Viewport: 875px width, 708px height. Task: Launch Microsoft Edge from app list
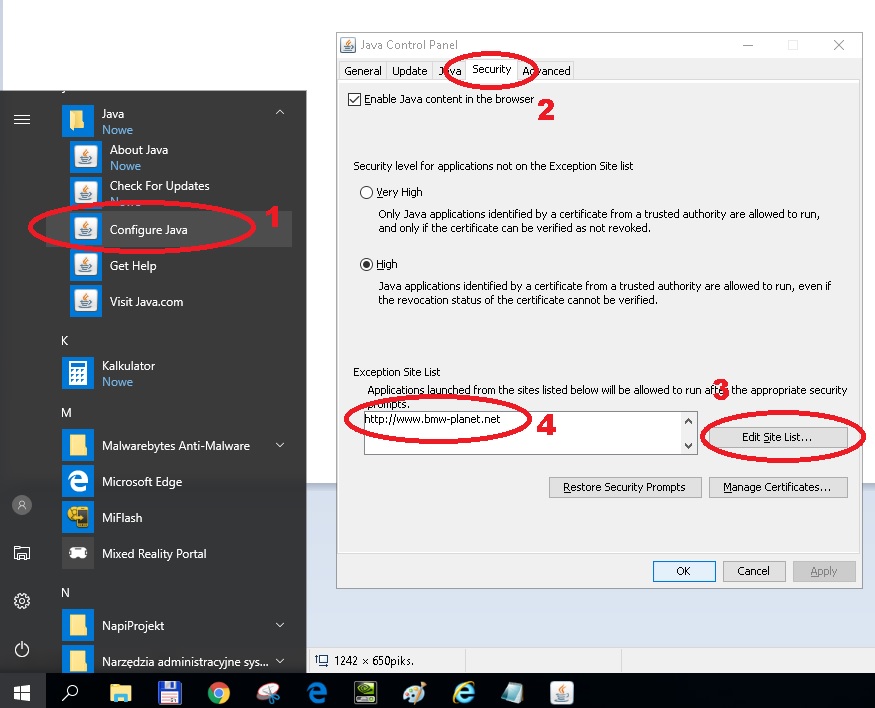click(141, 482)
